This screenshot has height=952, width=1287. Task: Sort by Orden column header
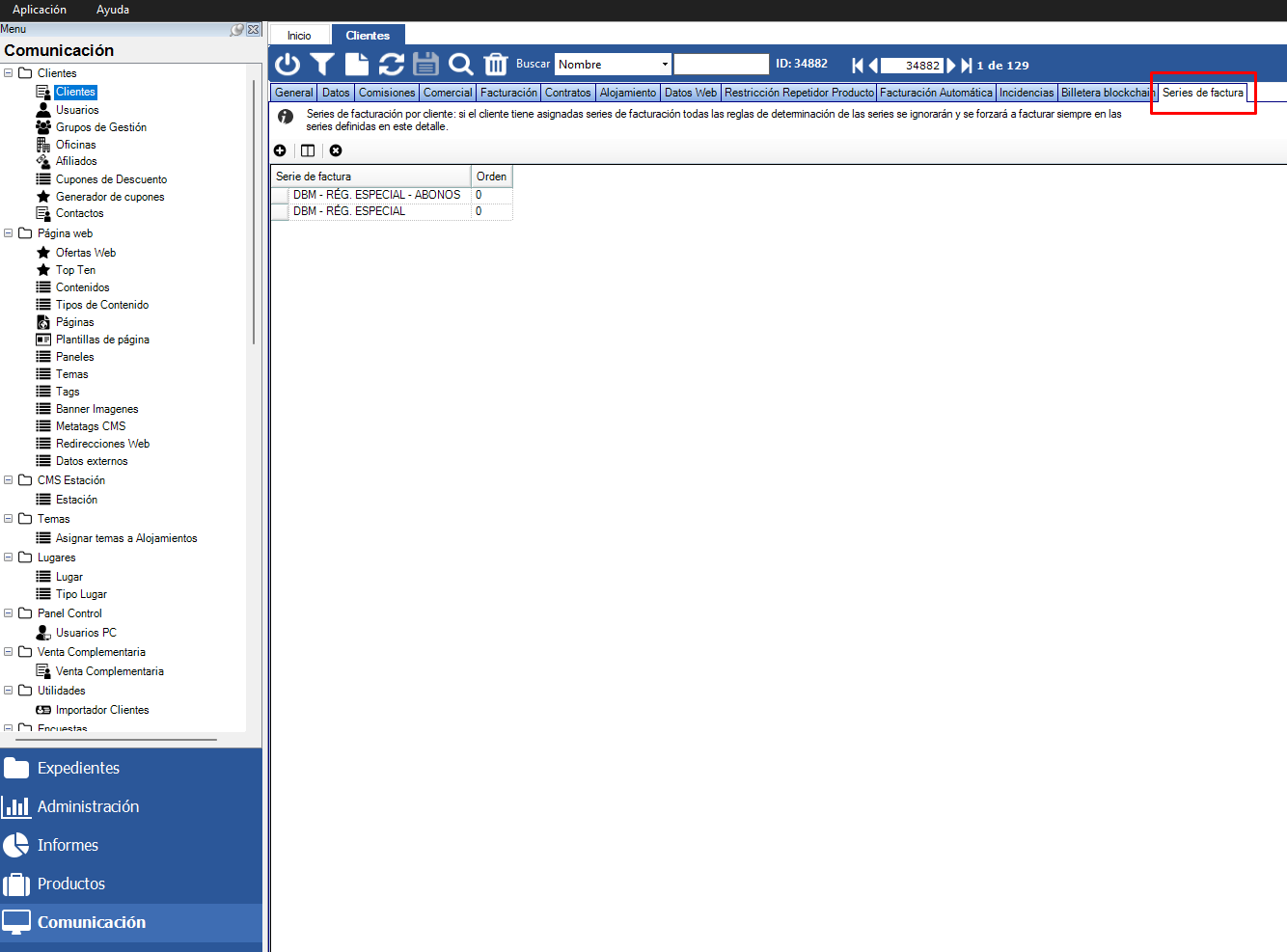pos(492,177)
